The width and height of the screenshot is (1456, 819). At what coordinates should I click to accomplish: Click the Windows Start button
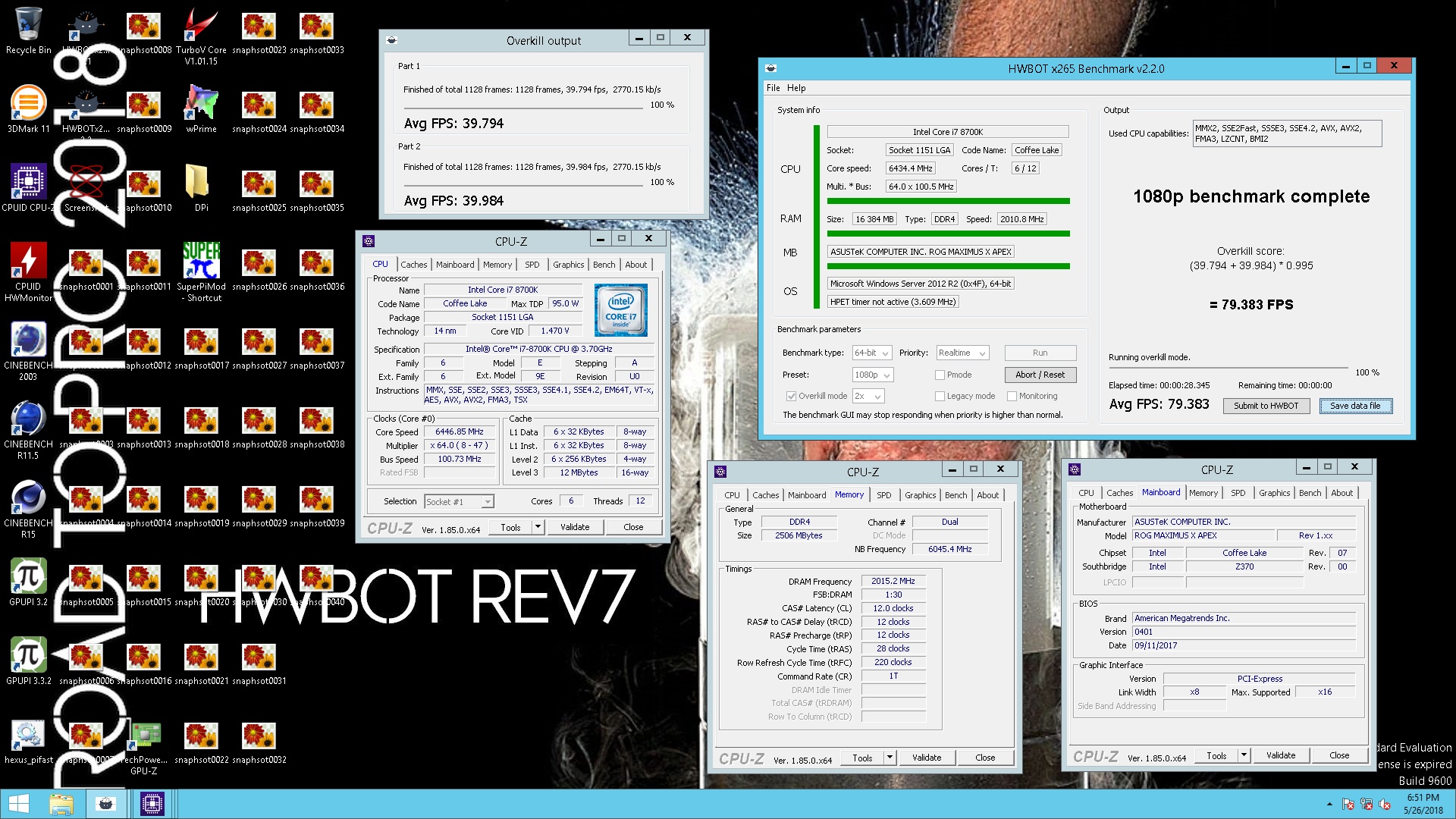[18, 804]
